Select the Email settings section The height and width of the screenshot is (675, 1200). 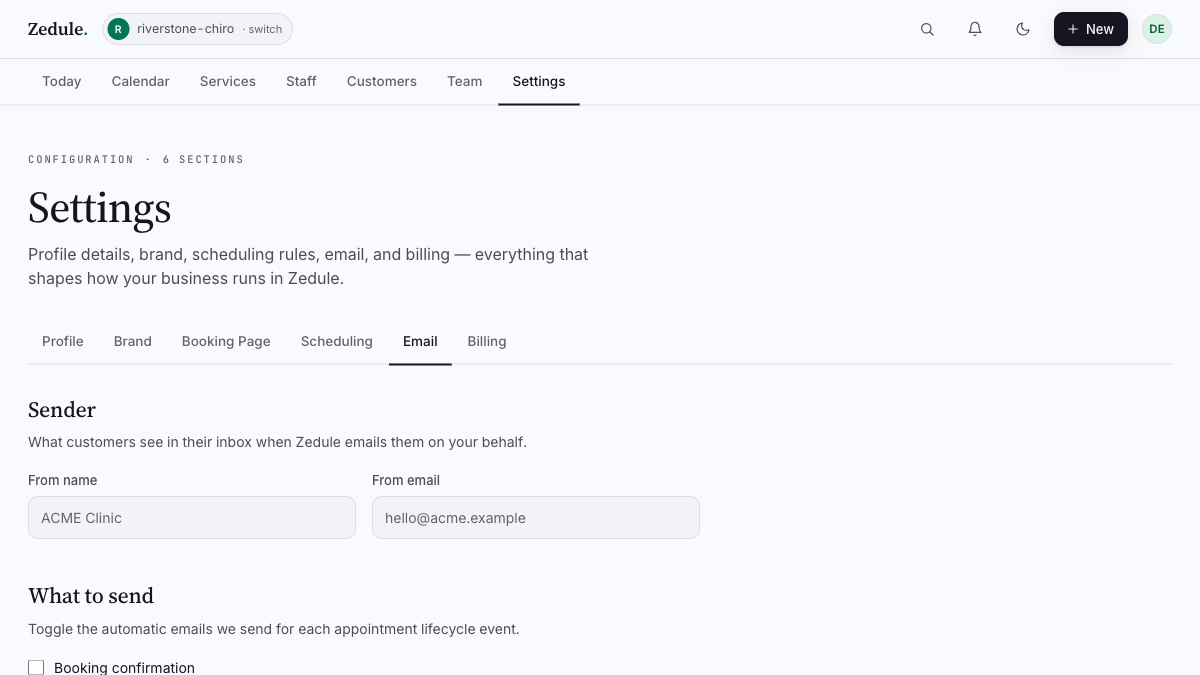pyautogui.click(x=420, y=341)
